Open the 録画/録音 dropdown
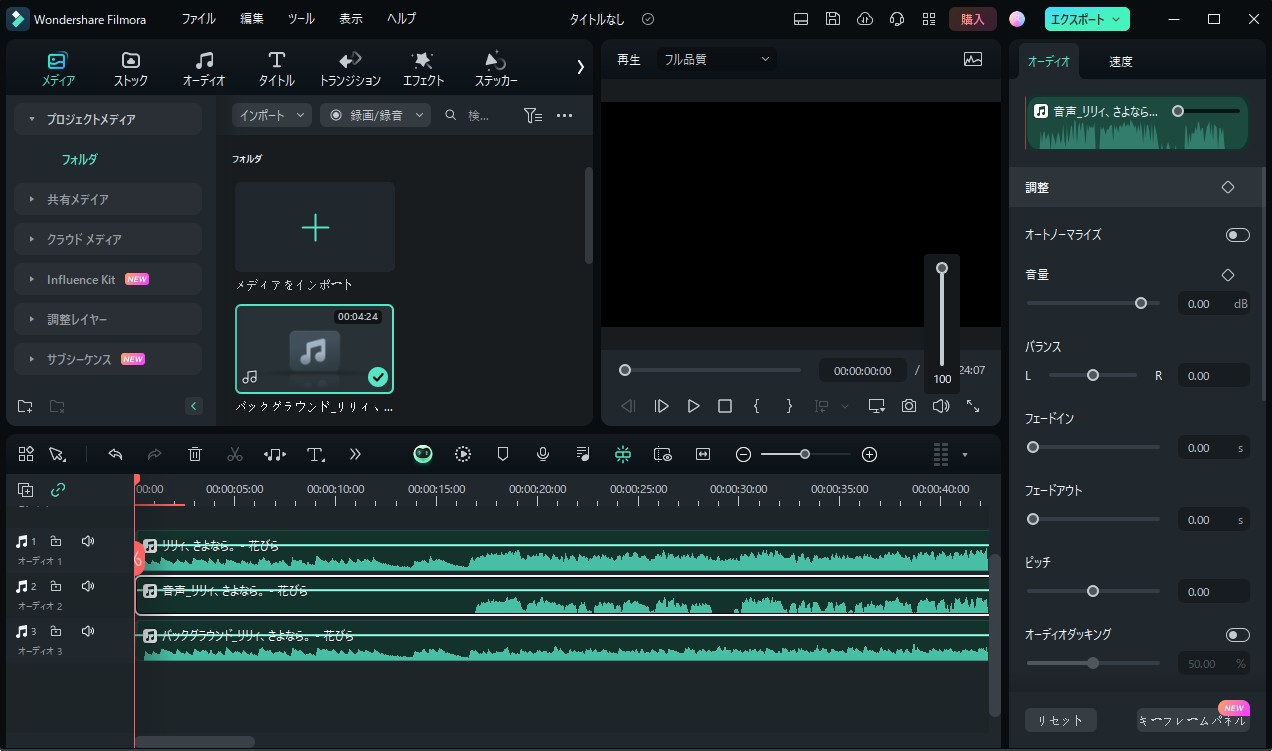The width and height of the screenshot is (1272, 751). tap(375, 116)
